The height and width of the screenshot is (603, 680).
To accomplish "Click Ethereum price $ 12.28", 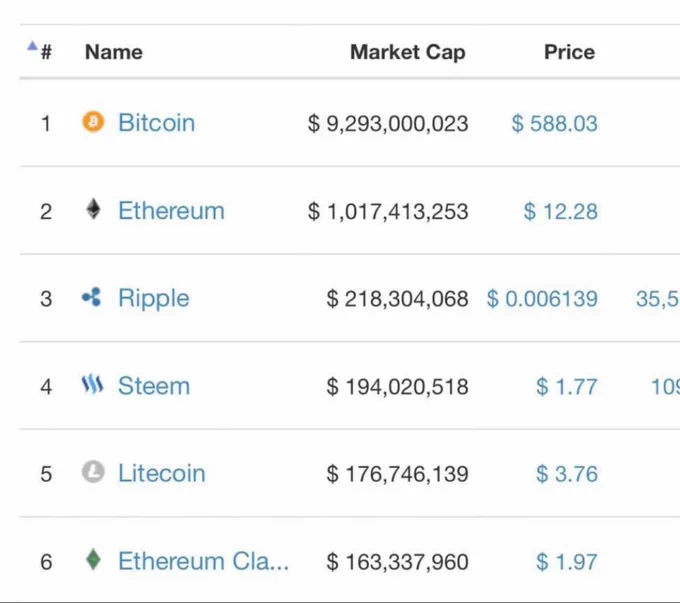I will pos(561,211).
